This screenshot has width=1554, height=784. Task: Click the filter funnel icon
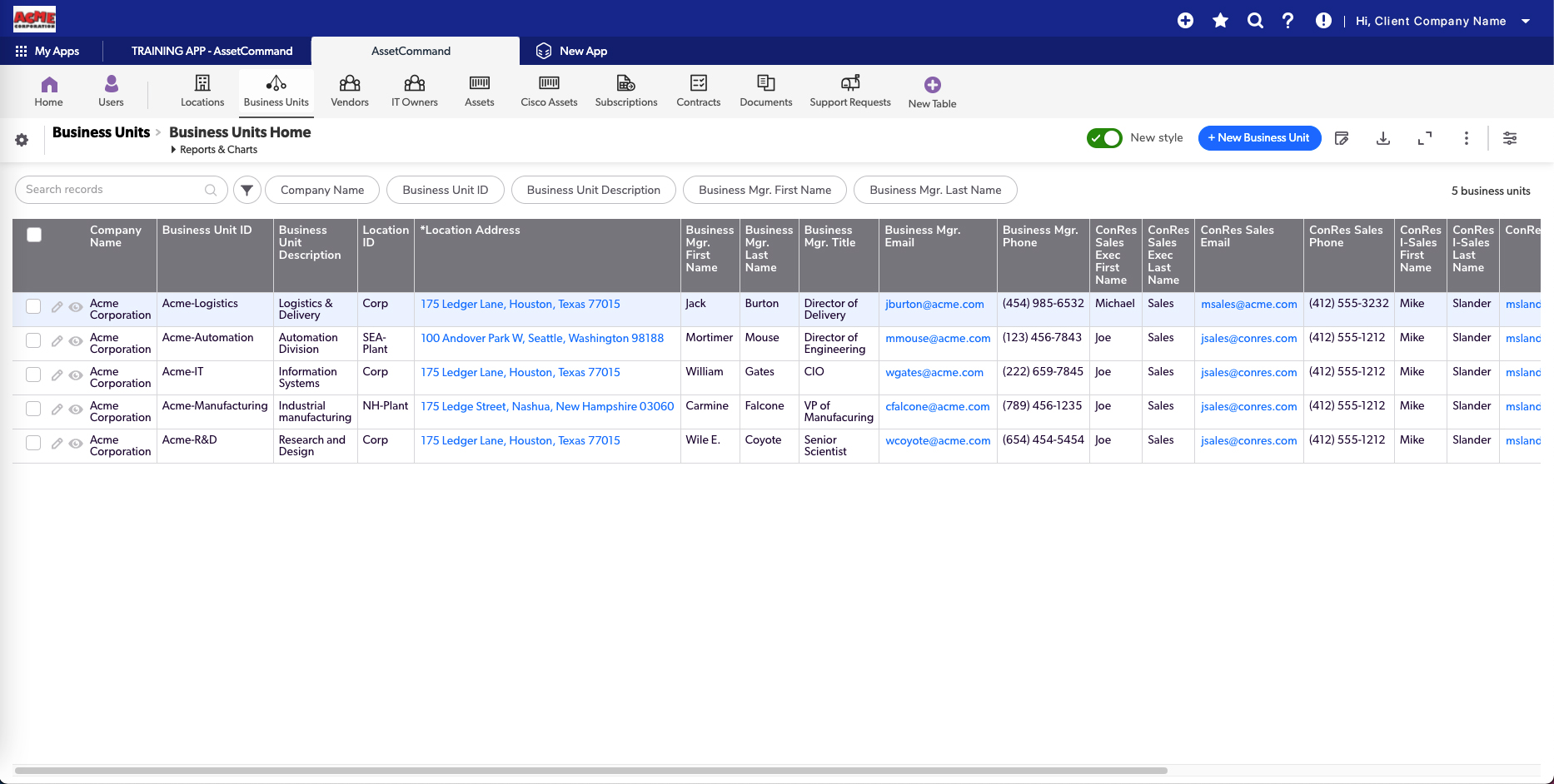point(247,190)
